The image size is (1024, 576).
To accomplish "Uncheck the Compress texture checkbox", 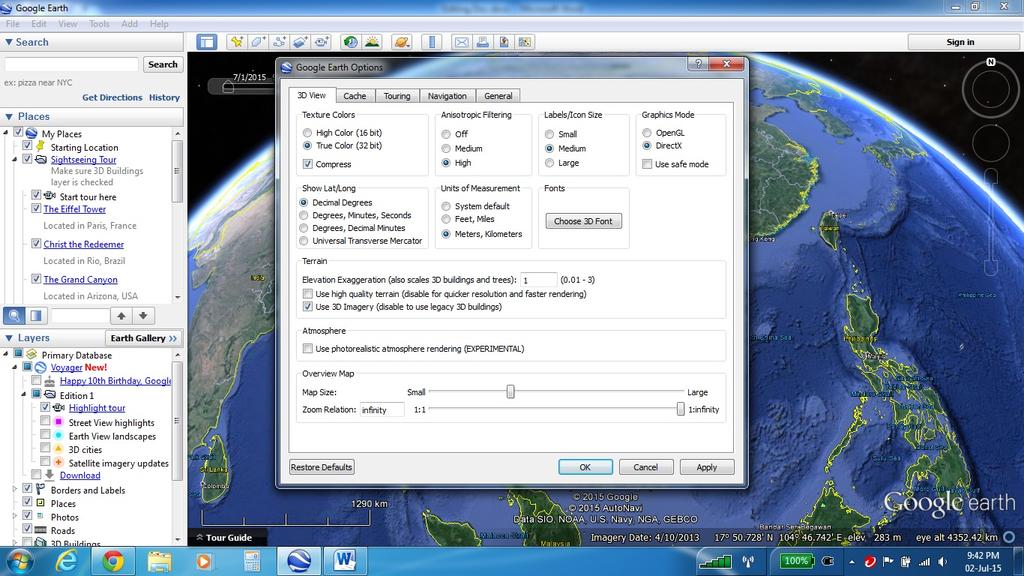I will pos(308,164).
